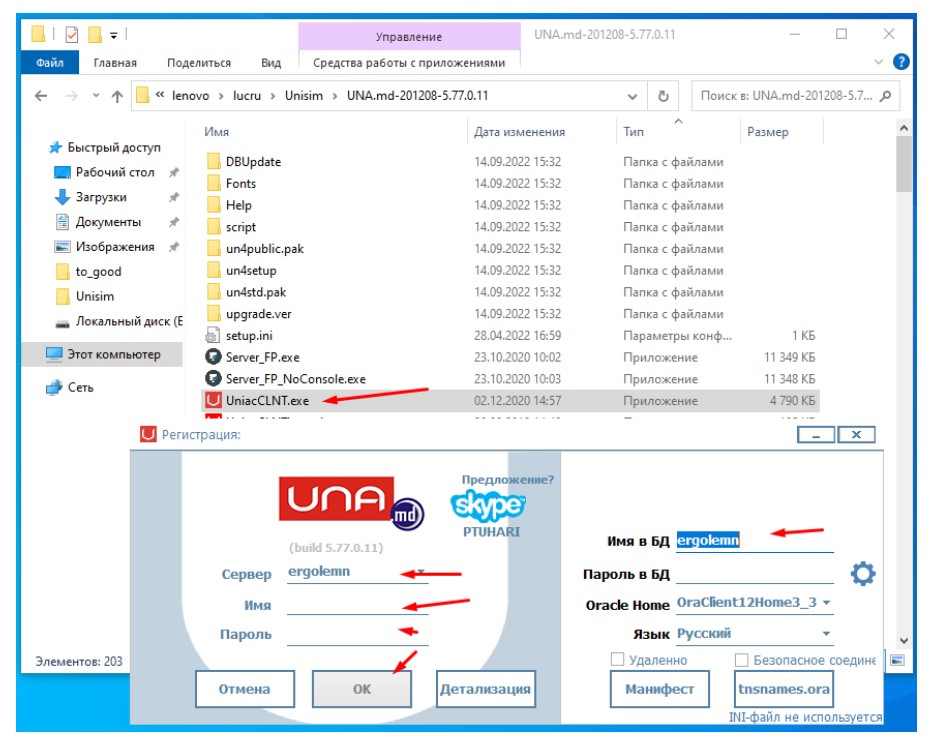938x747 pixels.
Task: Click into the Имя username field
Action: click(357, 605)
